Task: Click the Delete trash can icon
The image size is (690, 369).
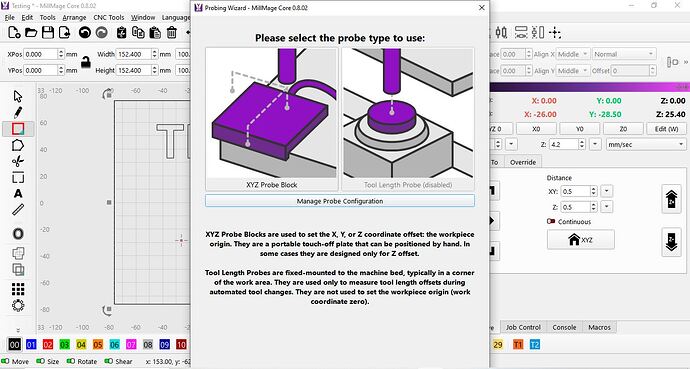Action: (x=172, y=33)
